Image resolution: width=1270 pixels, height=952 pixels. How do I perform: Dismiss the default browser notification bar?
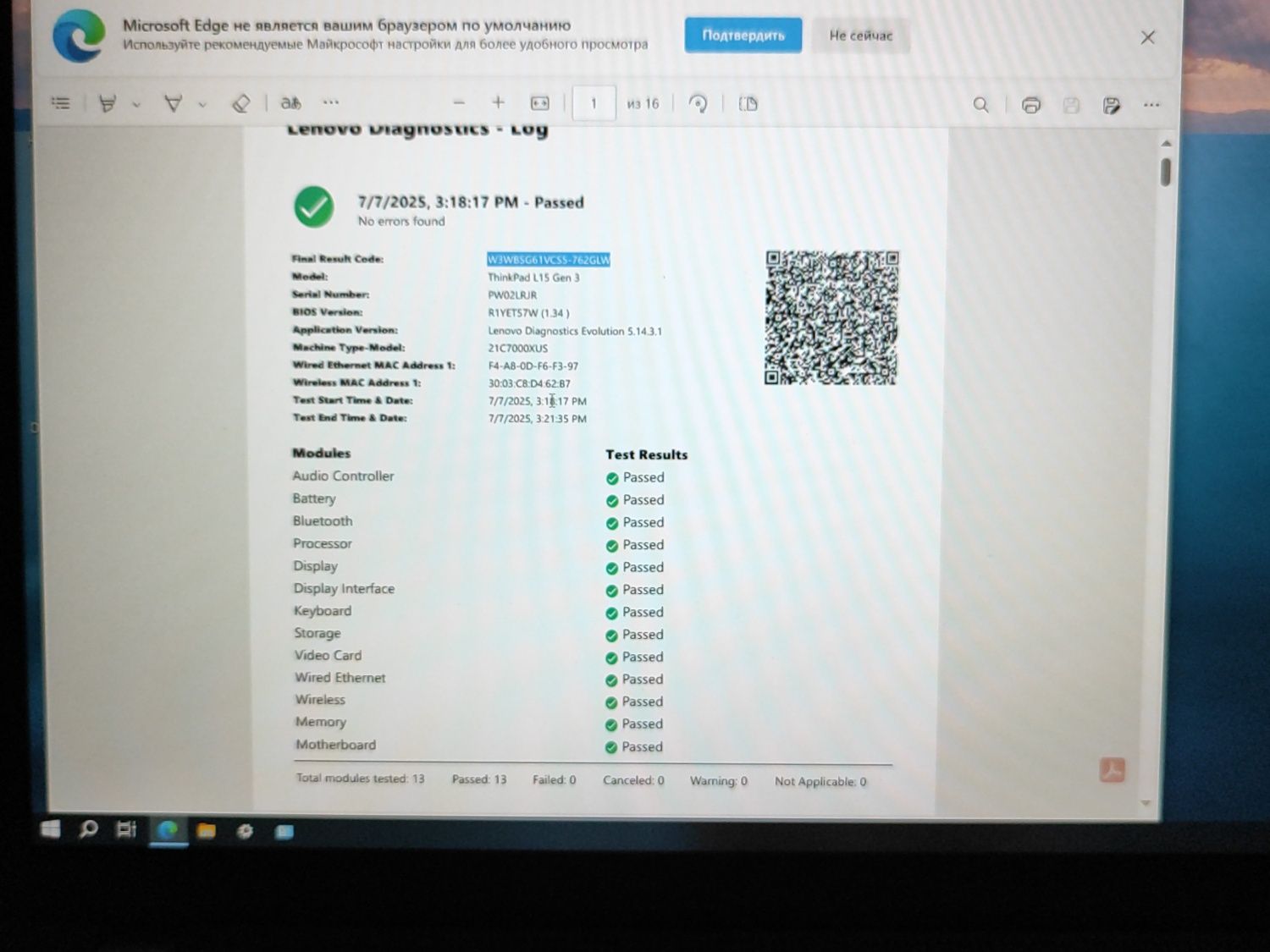point(1147,37)
